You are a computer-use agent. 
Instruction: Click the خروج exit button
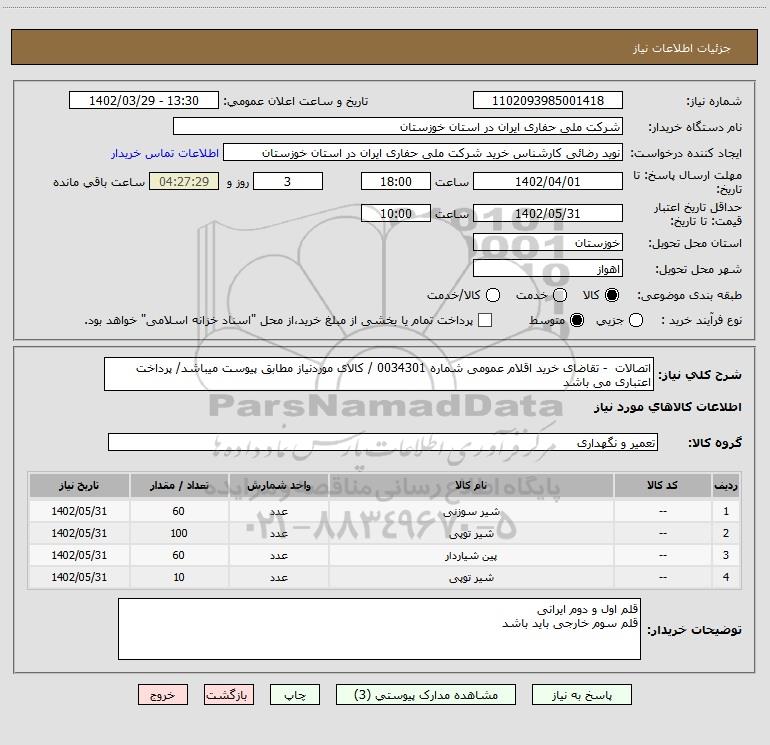click(x=163, y=695)
